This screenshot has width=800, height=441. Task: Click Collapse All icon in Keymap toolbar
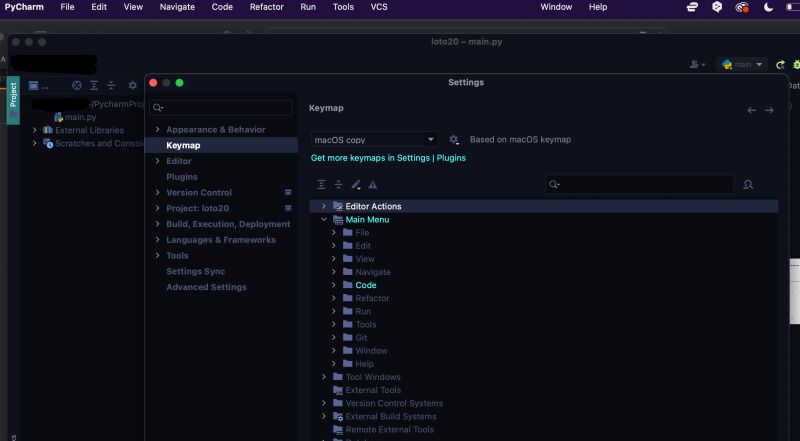(x=338, y=185)
